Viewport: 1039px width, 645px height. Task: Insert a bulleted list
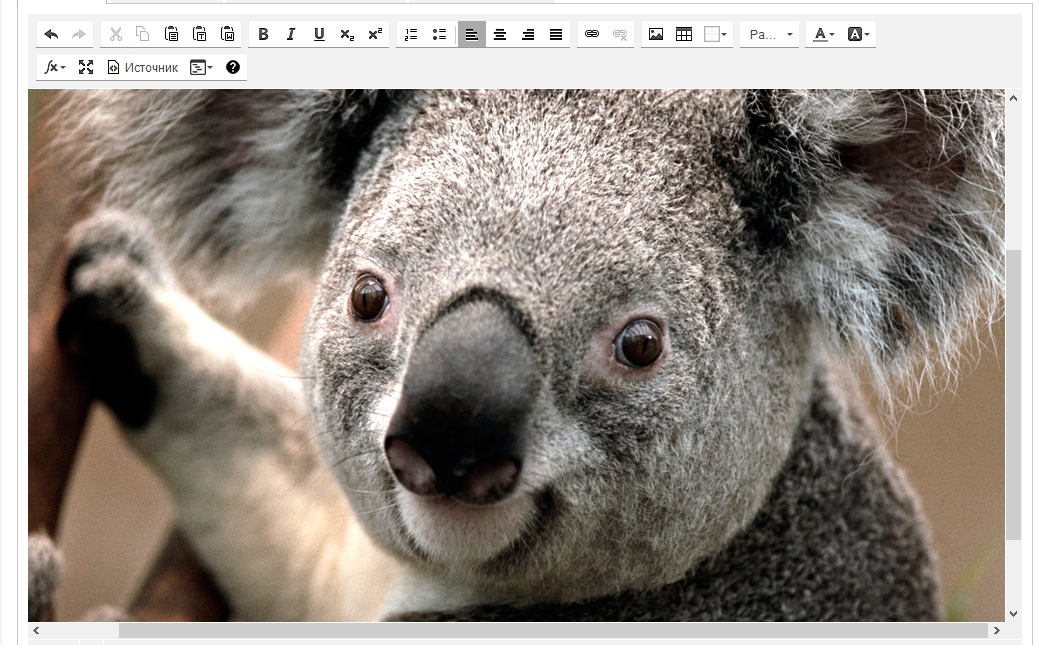[439, 34]
